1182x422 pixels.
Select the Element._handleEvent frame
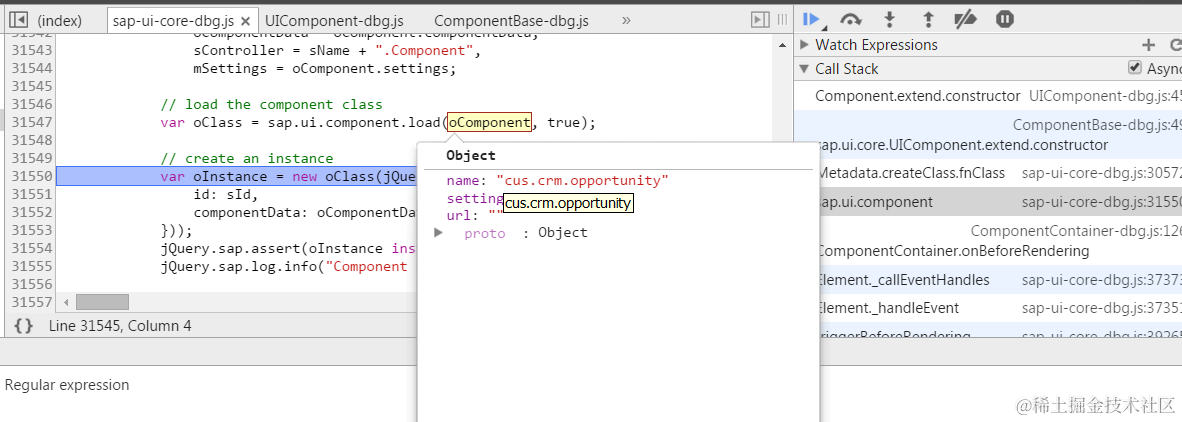click(888, 308)
